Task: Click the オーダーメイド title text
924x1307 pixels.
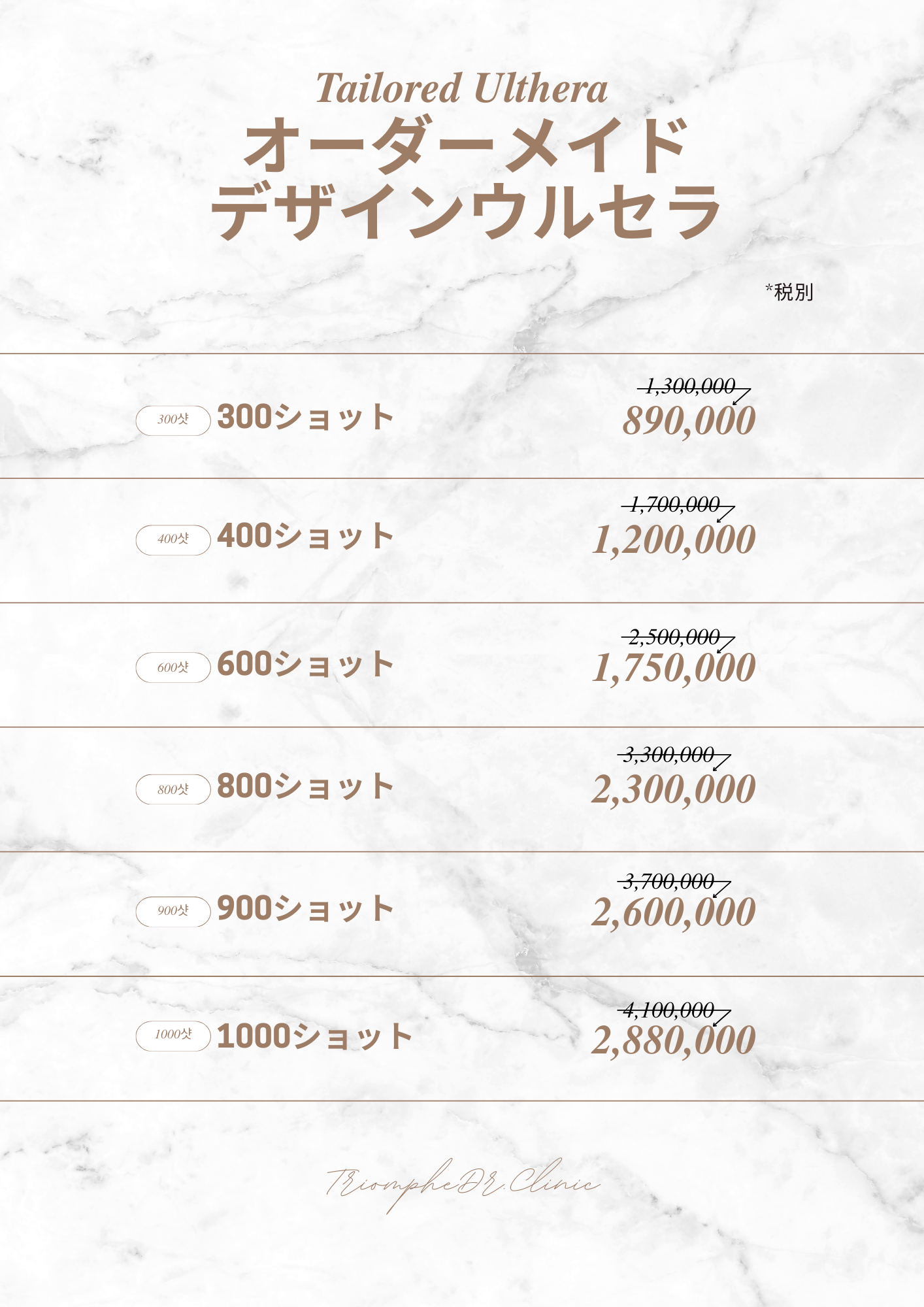Action: (465, 146)
